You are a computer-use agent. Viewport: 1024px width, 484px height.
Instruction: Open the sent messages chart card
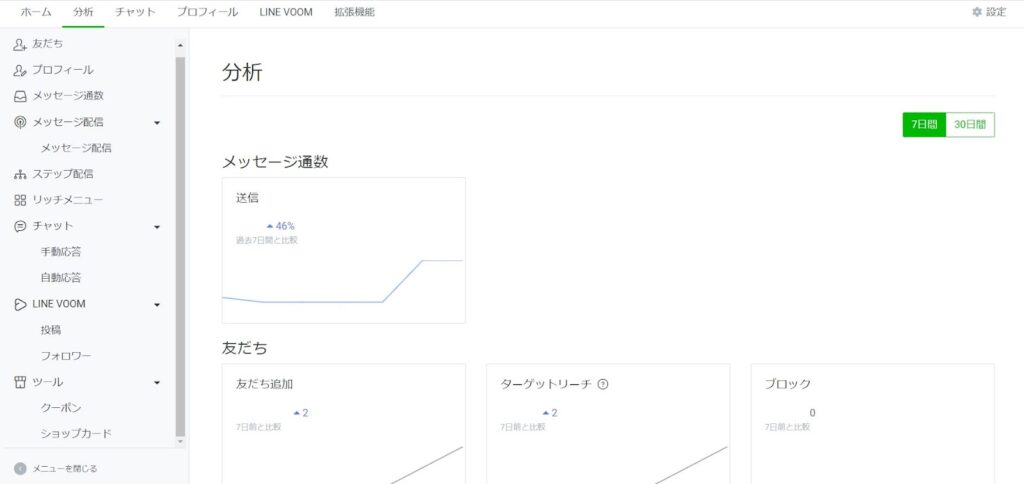click(x=343, y=250)
